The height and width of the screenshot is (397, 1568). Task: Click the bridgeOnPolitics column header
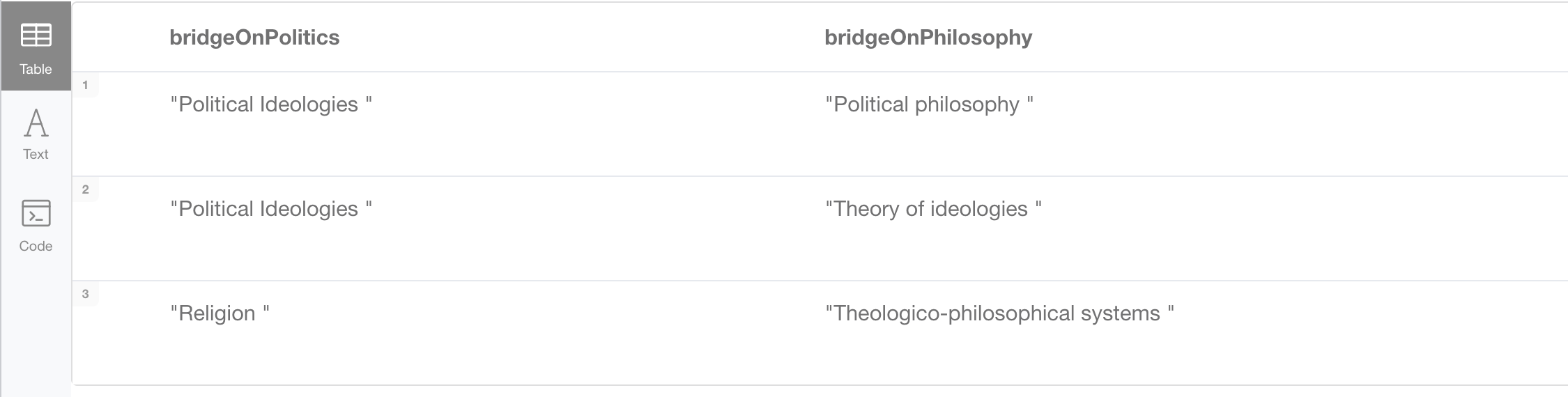coord(254,38)
